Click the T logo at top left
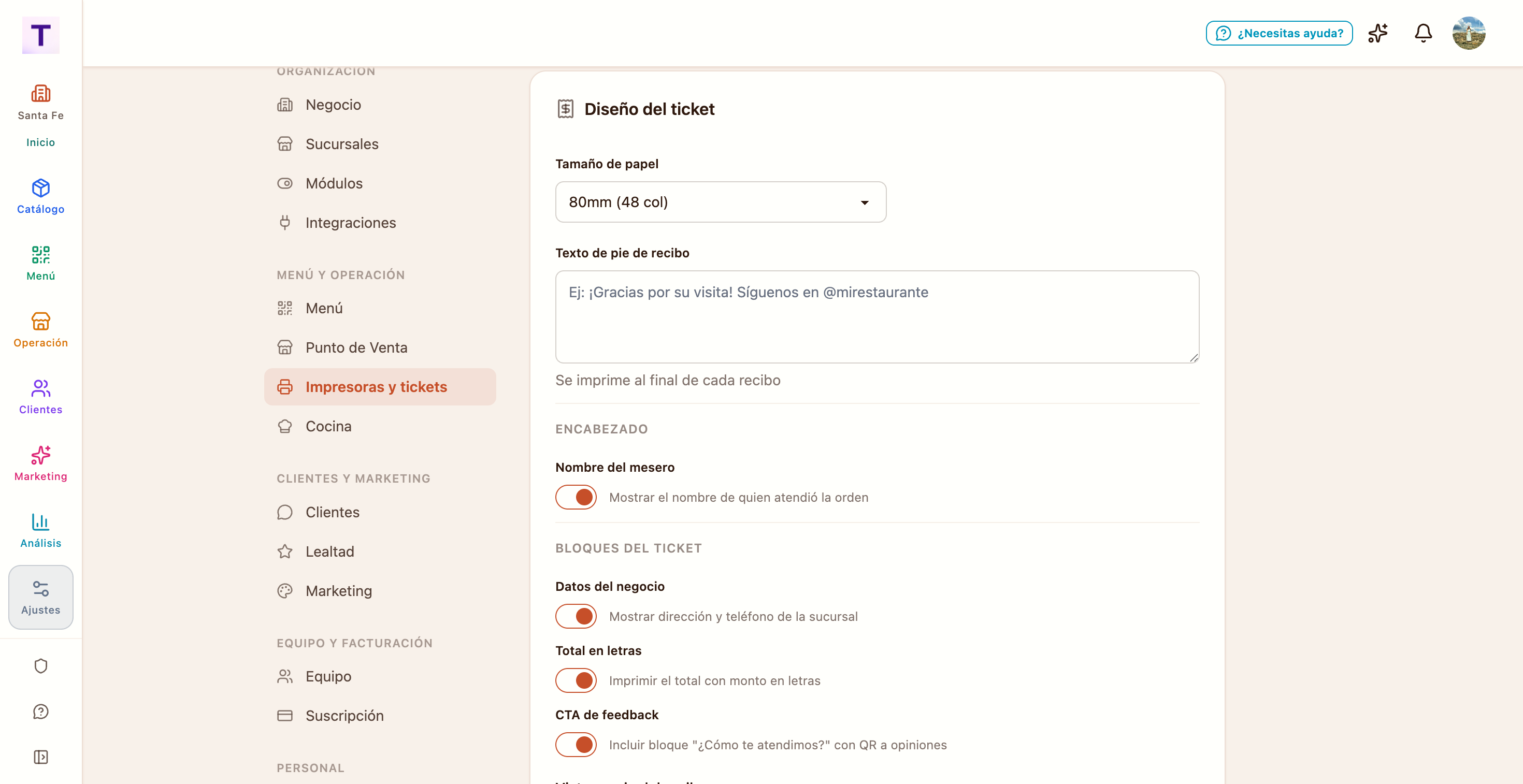Screen dimensions: 1523x784 point(40,35)
